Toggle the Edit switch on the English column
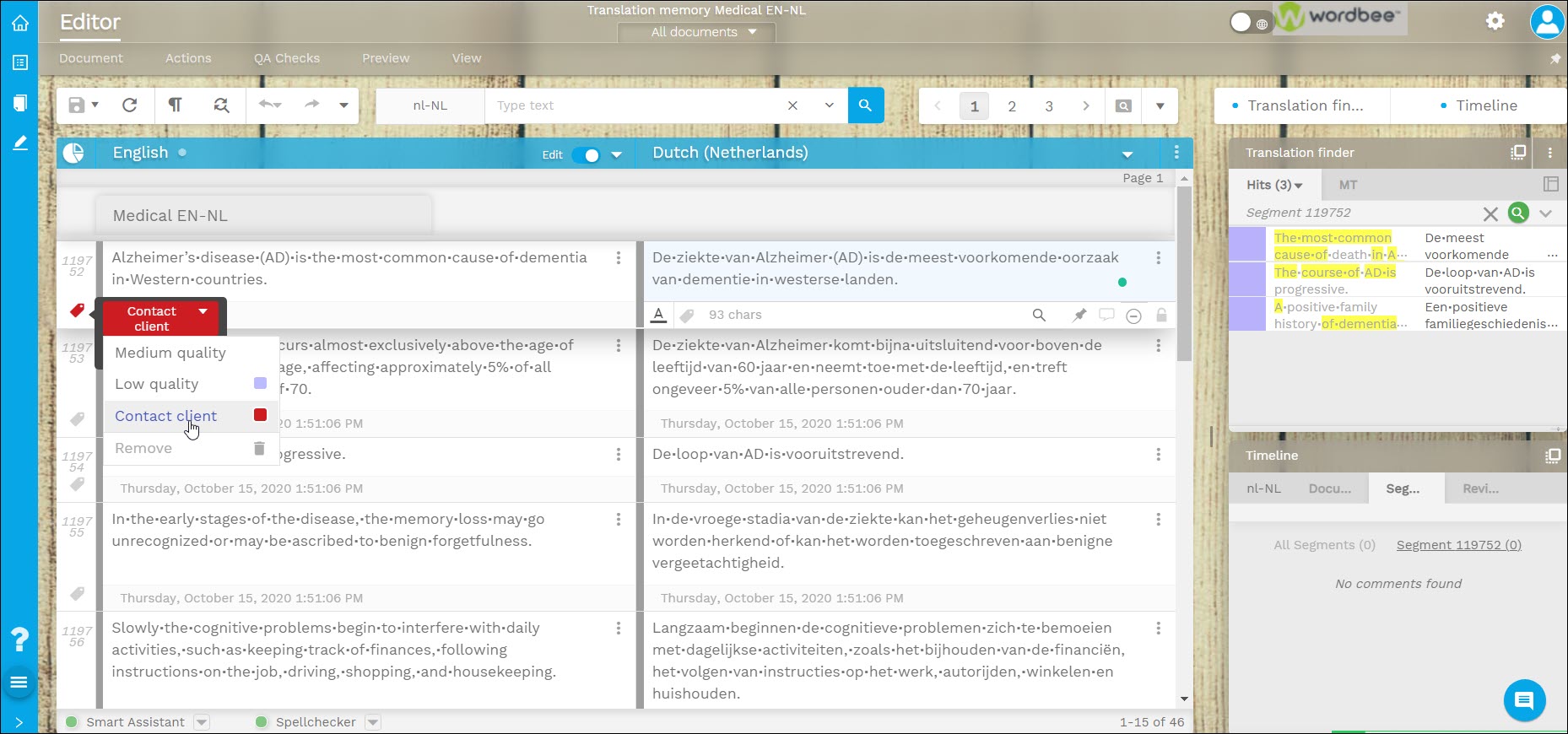 (586, 154)
